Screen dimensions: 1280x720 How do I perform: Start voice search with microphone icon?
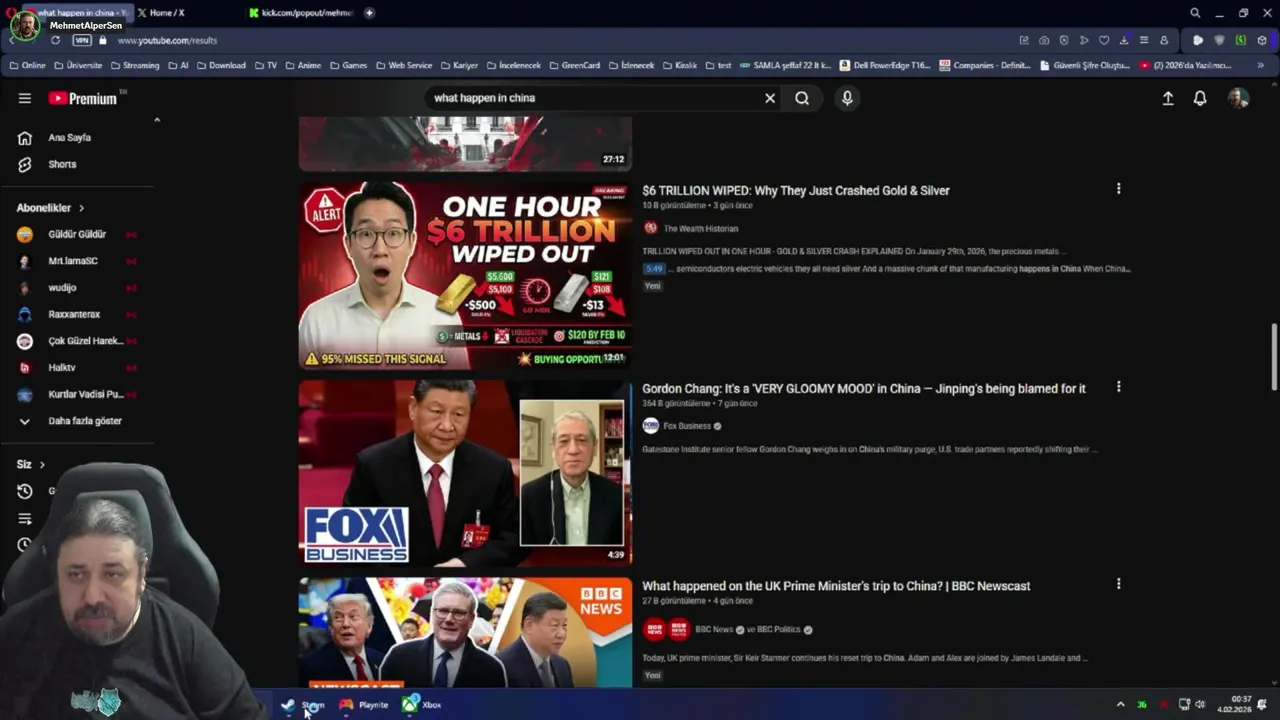click(847, 98)
